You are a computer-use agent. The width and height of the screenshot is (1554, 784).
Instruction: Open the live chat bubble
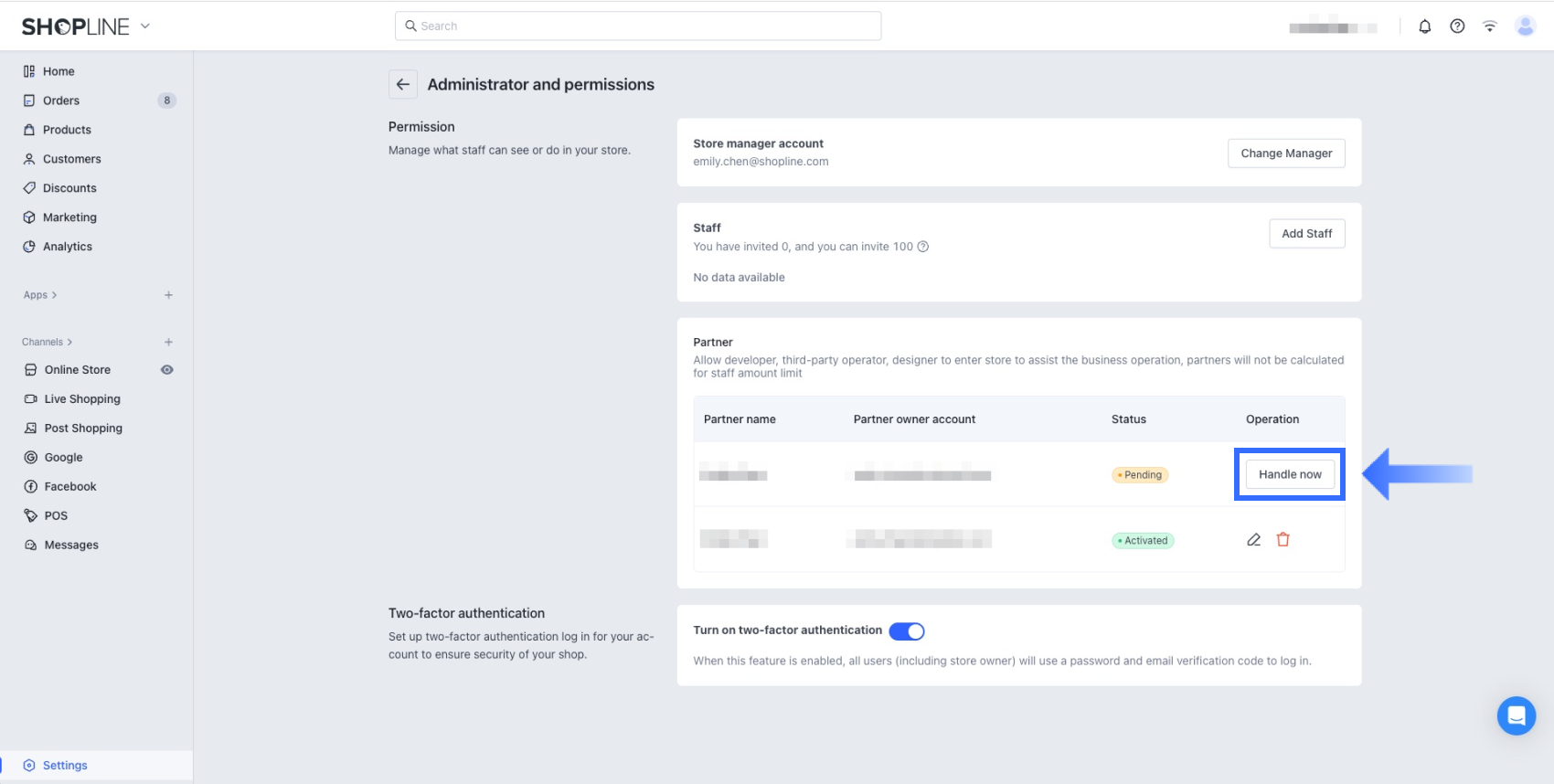pyautogui.click(x=1516, y=715)
